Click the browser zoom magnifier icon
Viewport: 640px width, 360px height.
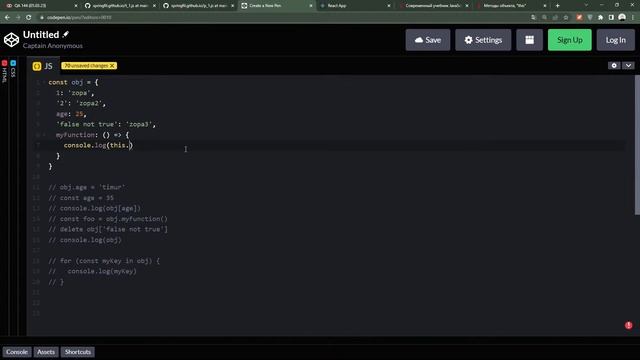point(544,18)
